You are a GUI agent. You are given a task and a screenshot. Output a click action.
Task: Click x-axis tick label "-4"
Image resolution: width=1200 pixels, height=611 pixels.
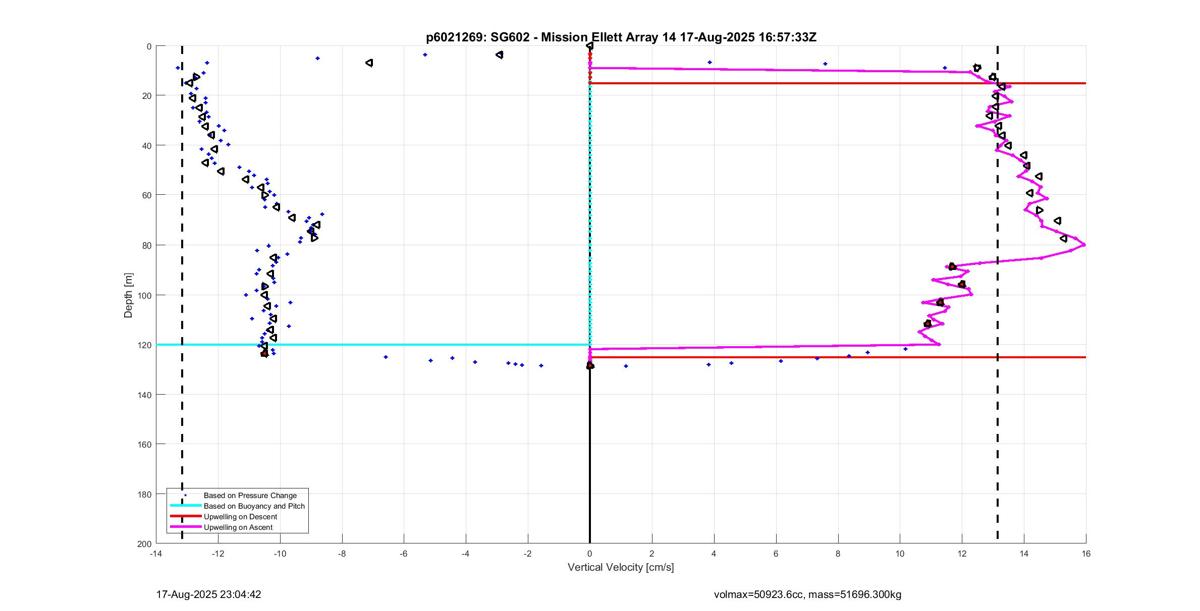pos(465,553)
